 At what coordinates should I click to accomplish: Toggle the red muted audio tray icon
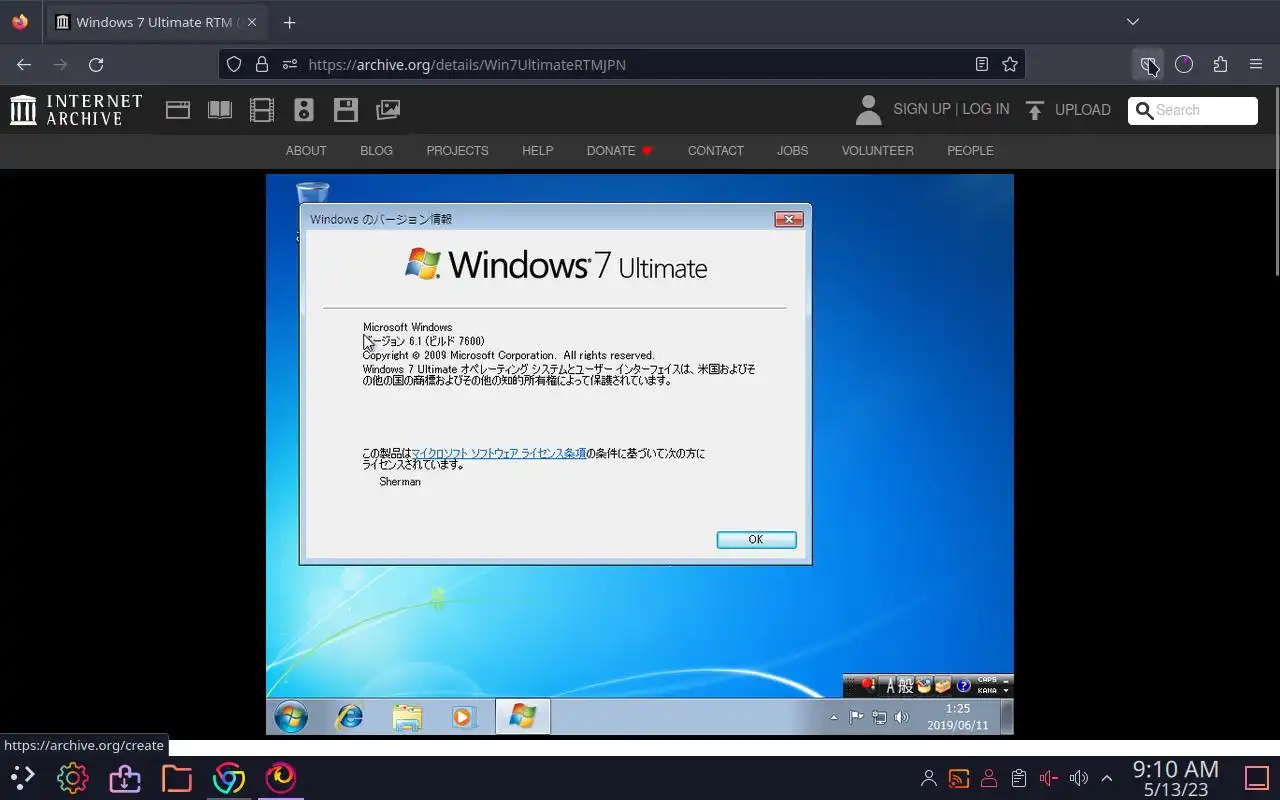pos(1048,778)
